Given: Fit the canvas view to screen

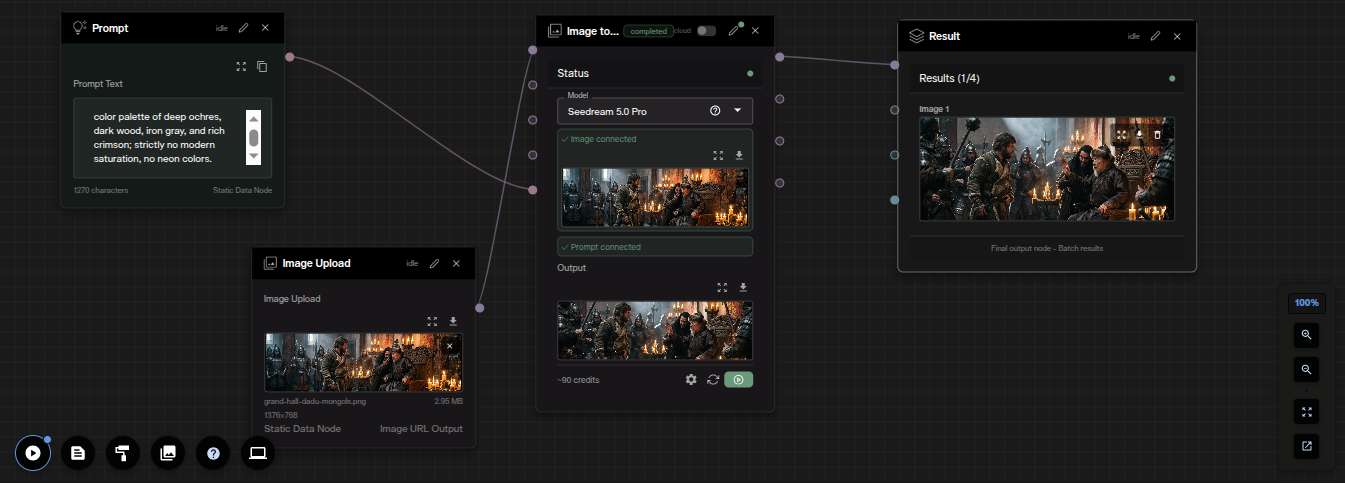Looking at the screenshot, I should tap(1306, 411).
